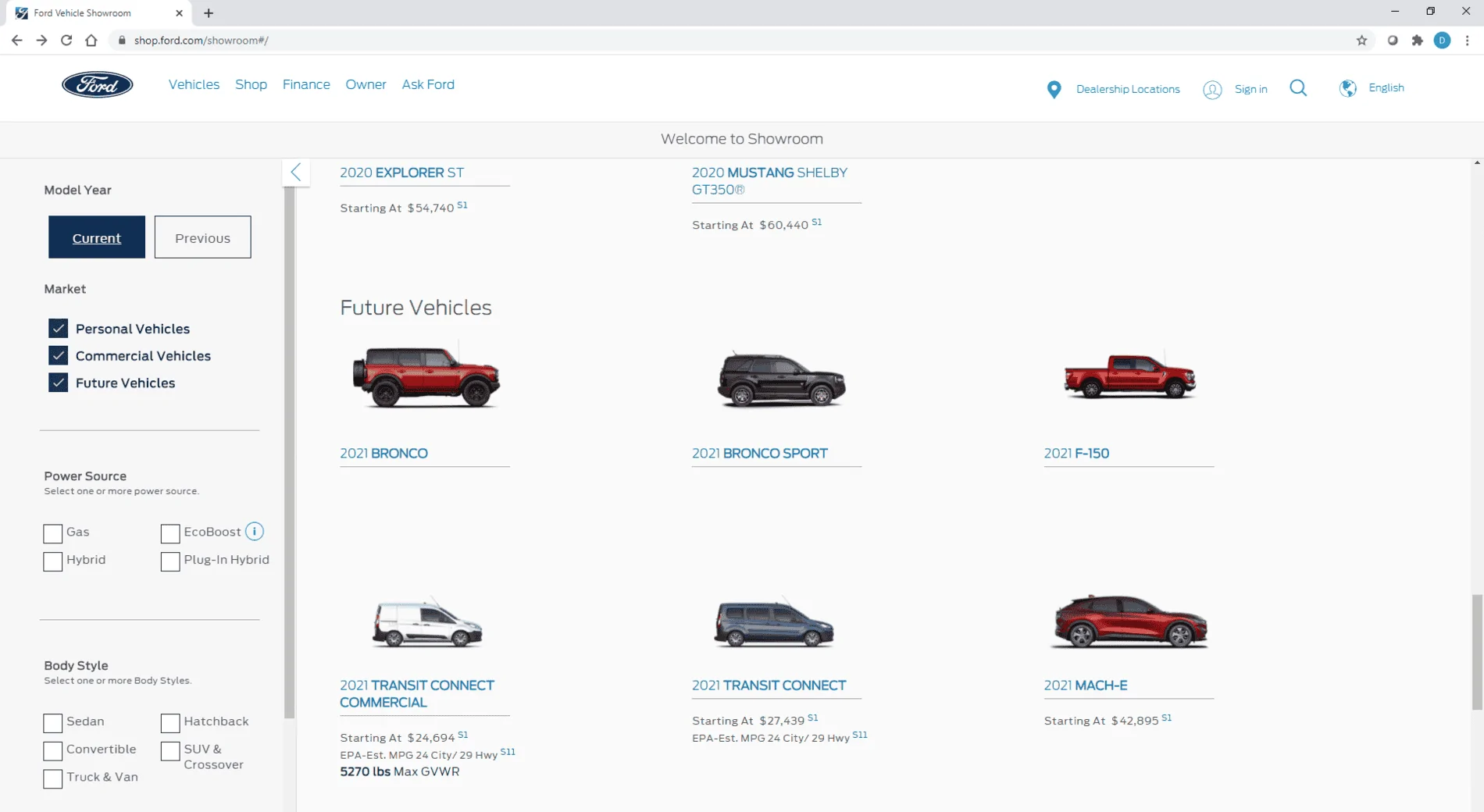Image resolution: width=1484 pixels, height=812 pixels.
Task: Click the globe language icon
Action: click(1347, 88)
